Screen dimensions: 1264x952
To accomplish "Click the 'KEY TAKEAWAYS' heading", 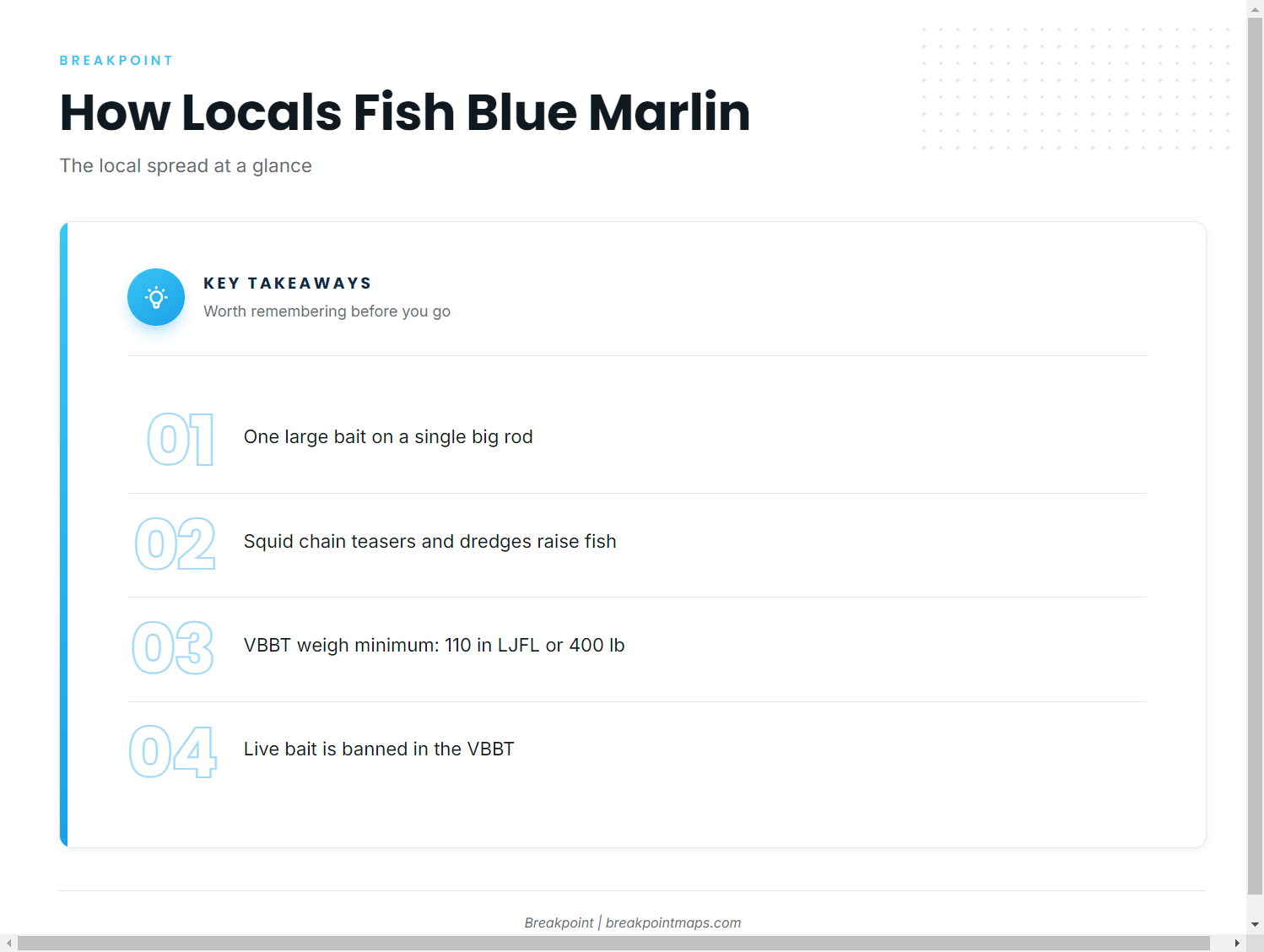I will click(x=288, y=284).
